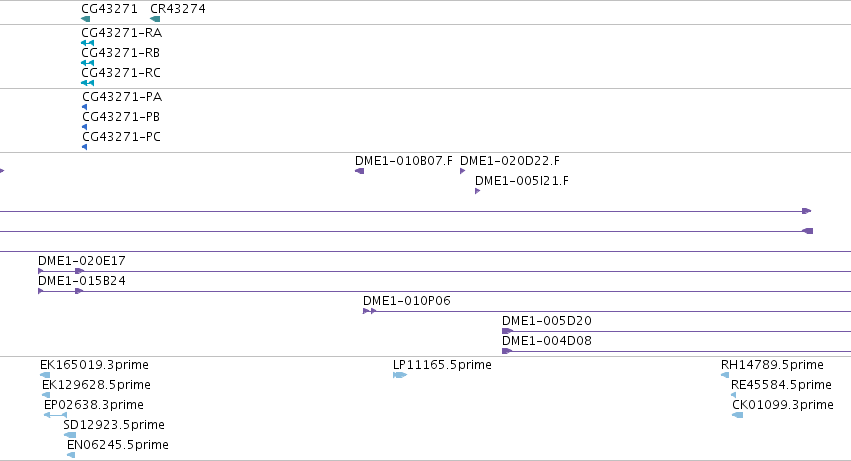Click the RH14789.5prime EST glyph

pos(725,375)
